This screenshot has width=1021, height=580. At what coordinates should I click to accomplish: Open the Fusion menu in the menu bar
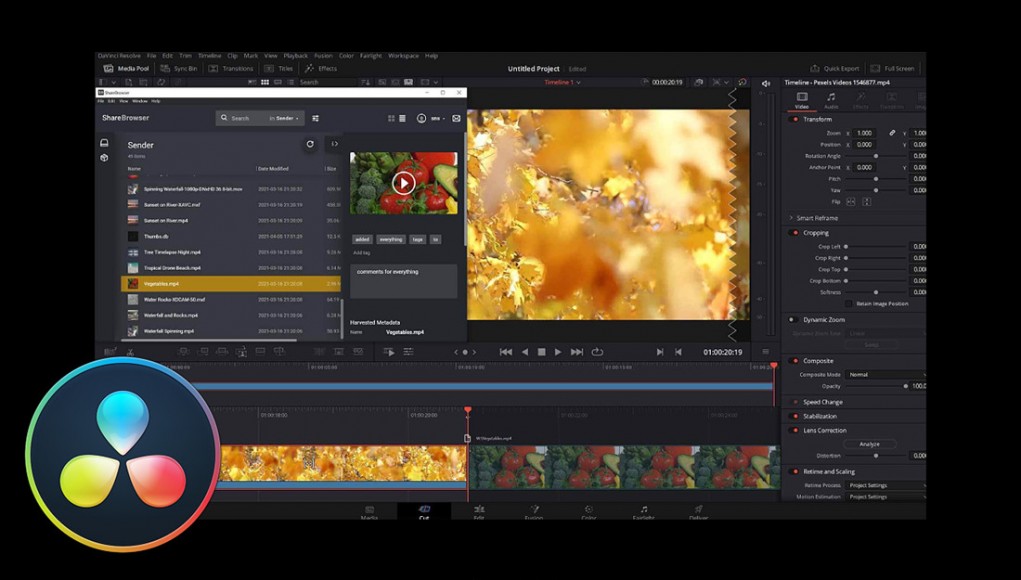coord(323,56)
